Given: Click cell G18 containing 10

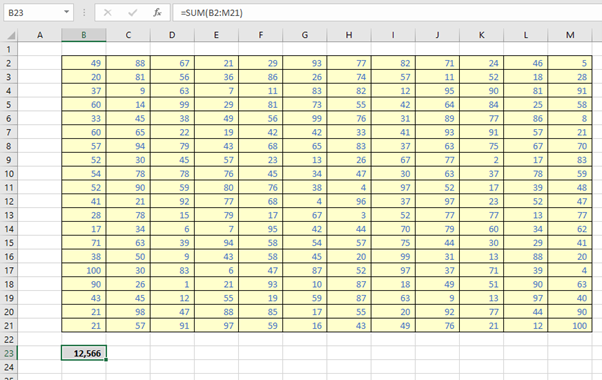Looking at the screenshot, I should (305, 284).
